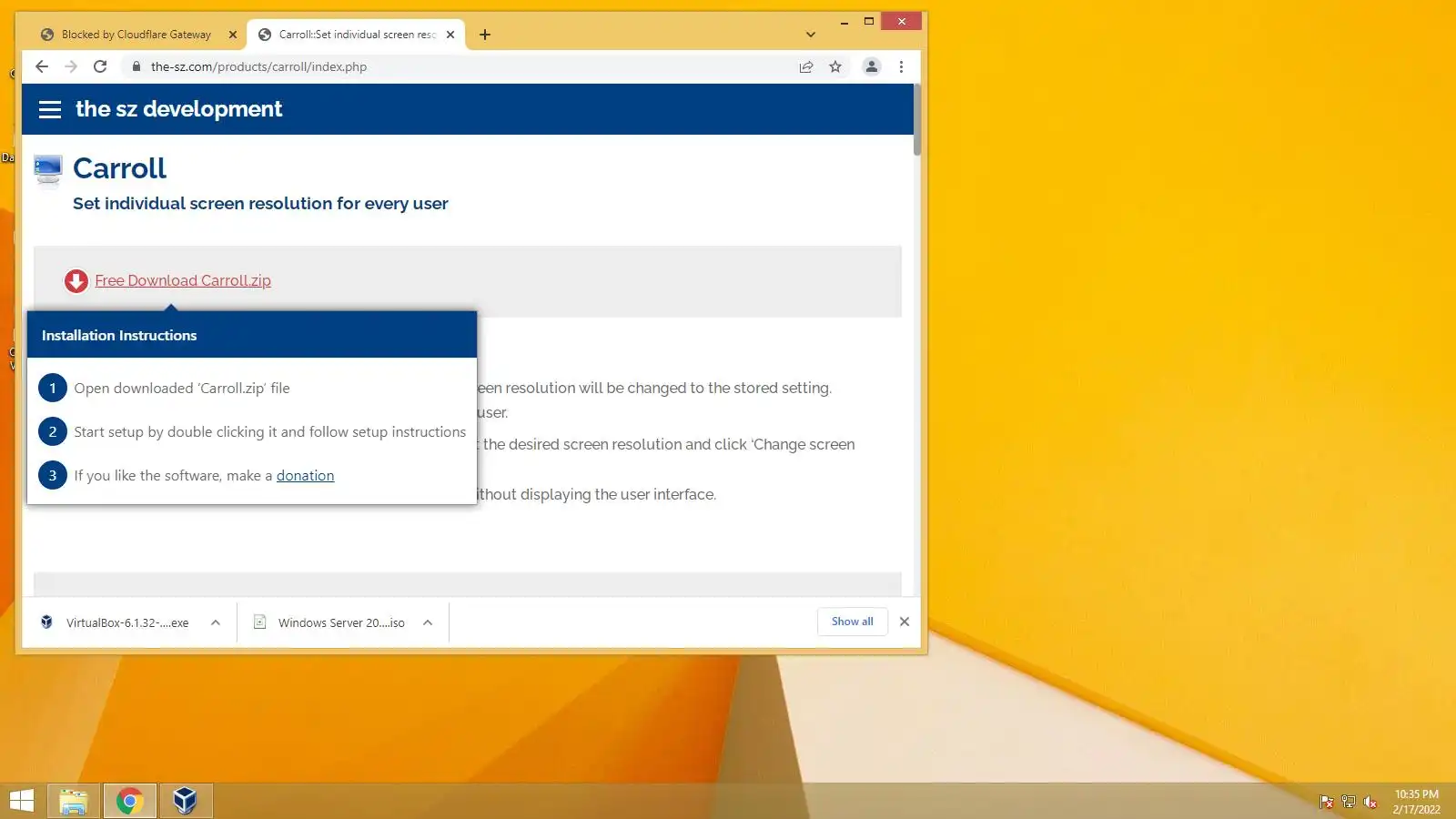This screenshot has height=819, width=1456.
Task: Click the Windows Server ISO file icon in downloads
Action: pyautogui.click(x=259, y=622)
